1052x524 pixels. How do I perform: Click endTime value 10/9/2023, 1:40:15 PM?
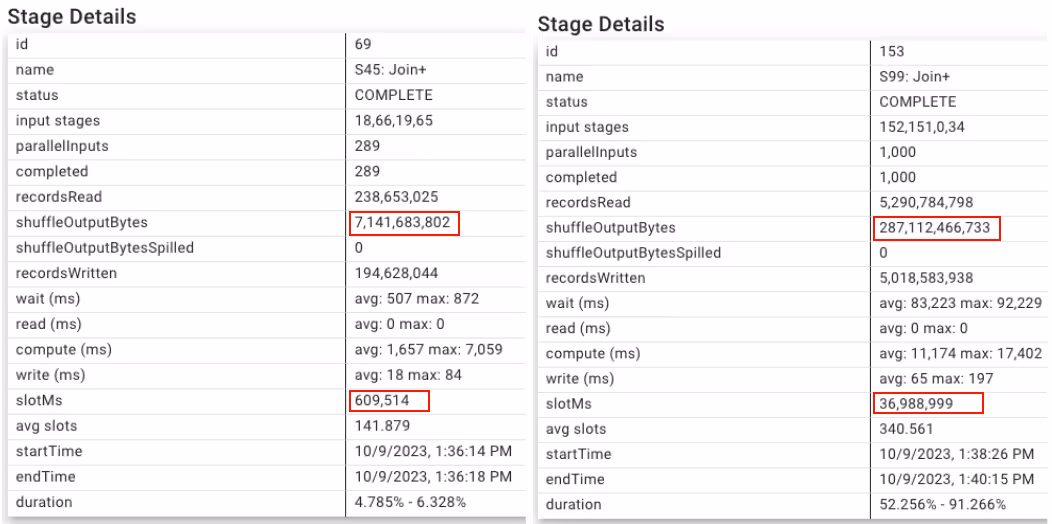(957, 480)
